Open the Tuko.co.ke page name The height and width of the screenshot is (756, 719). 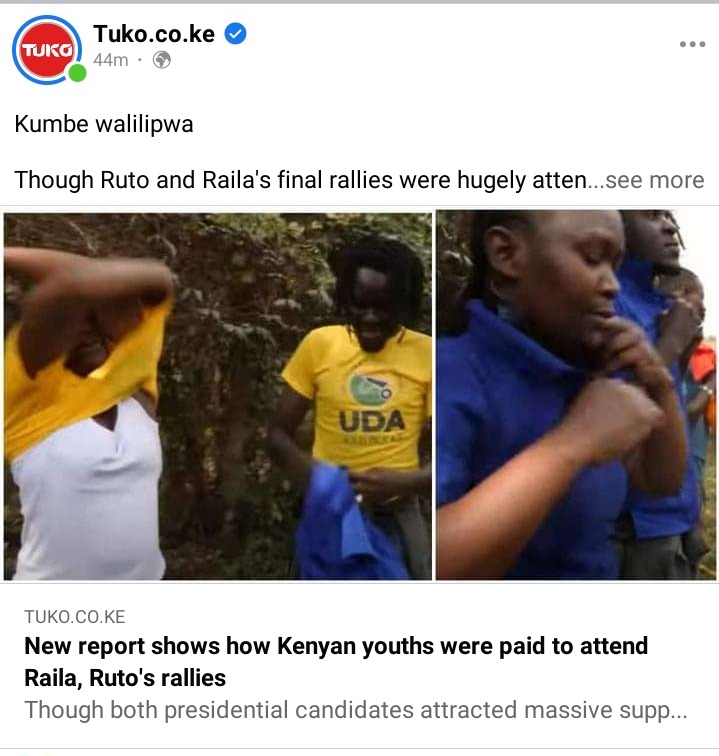point(154,34)
